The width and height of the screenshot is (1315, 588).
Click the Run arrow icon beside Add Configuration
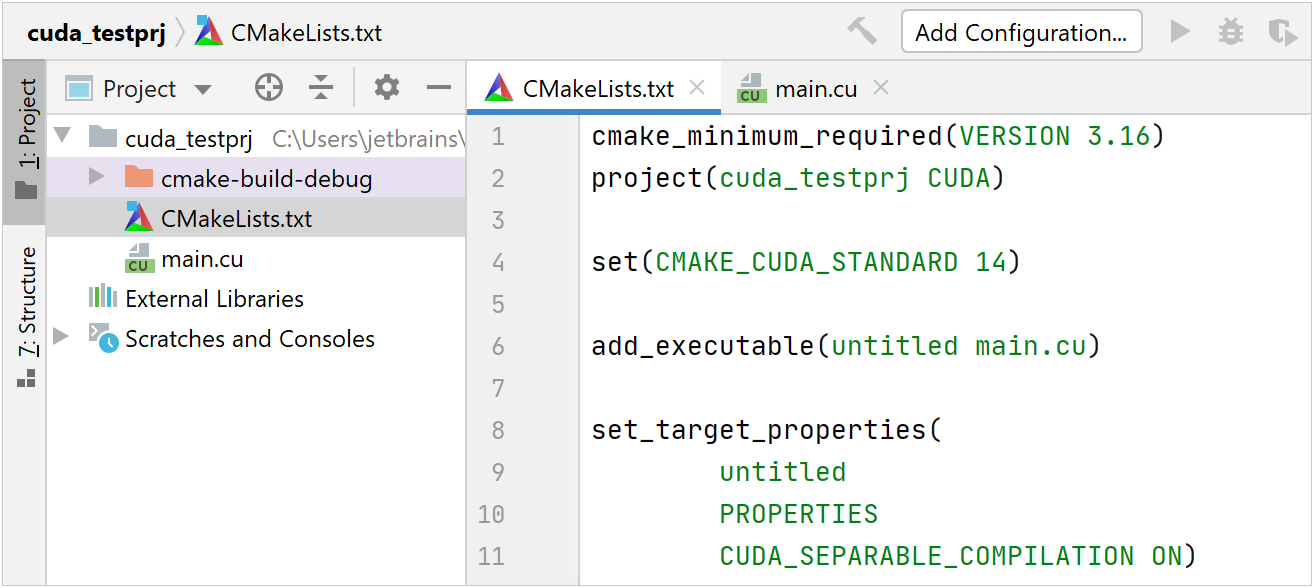1180,31
